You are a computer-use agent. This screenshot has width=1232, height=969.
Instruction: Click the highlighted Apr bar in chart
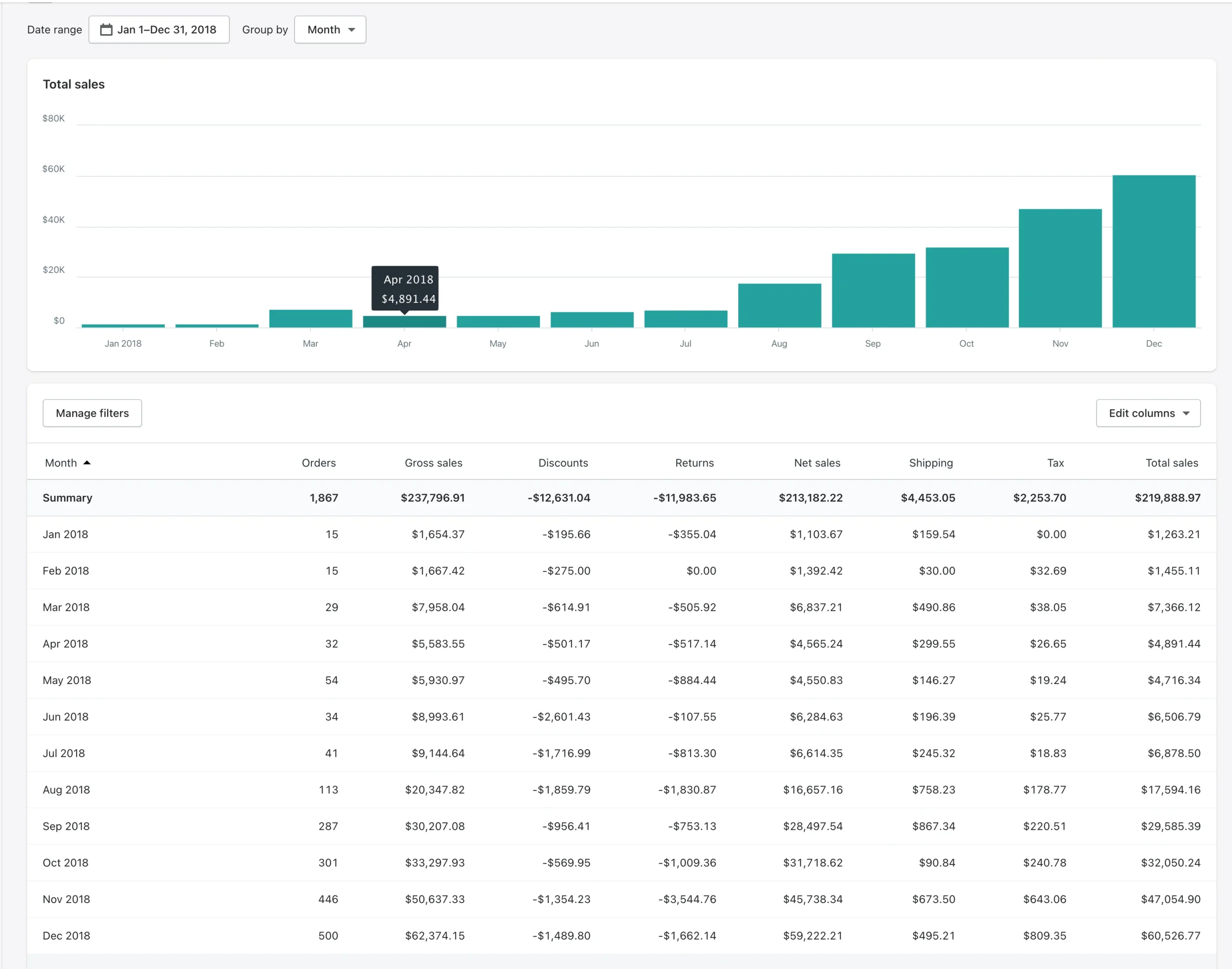point(404,322)
